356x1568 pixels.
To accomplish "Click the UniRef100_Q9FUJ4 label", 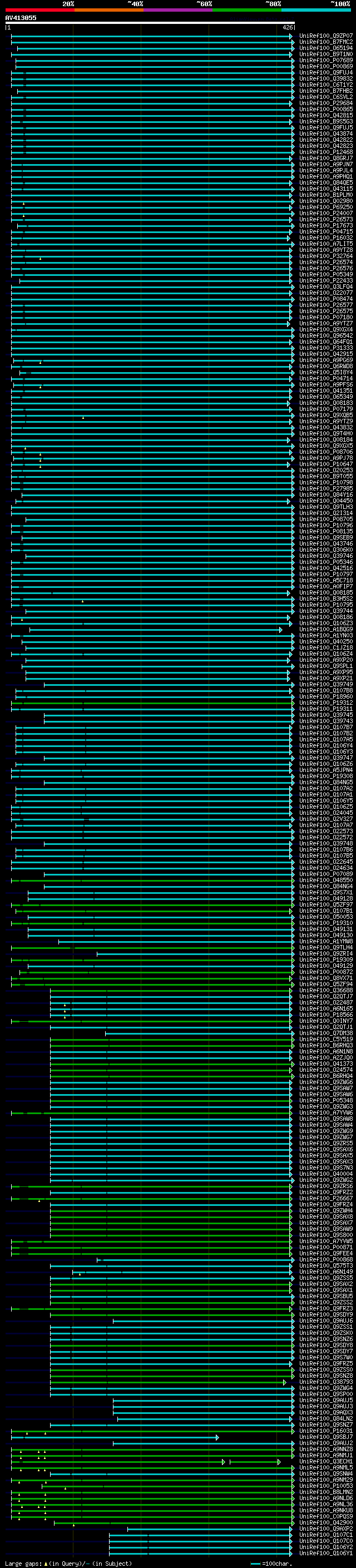I will click(x=325, y=72).
